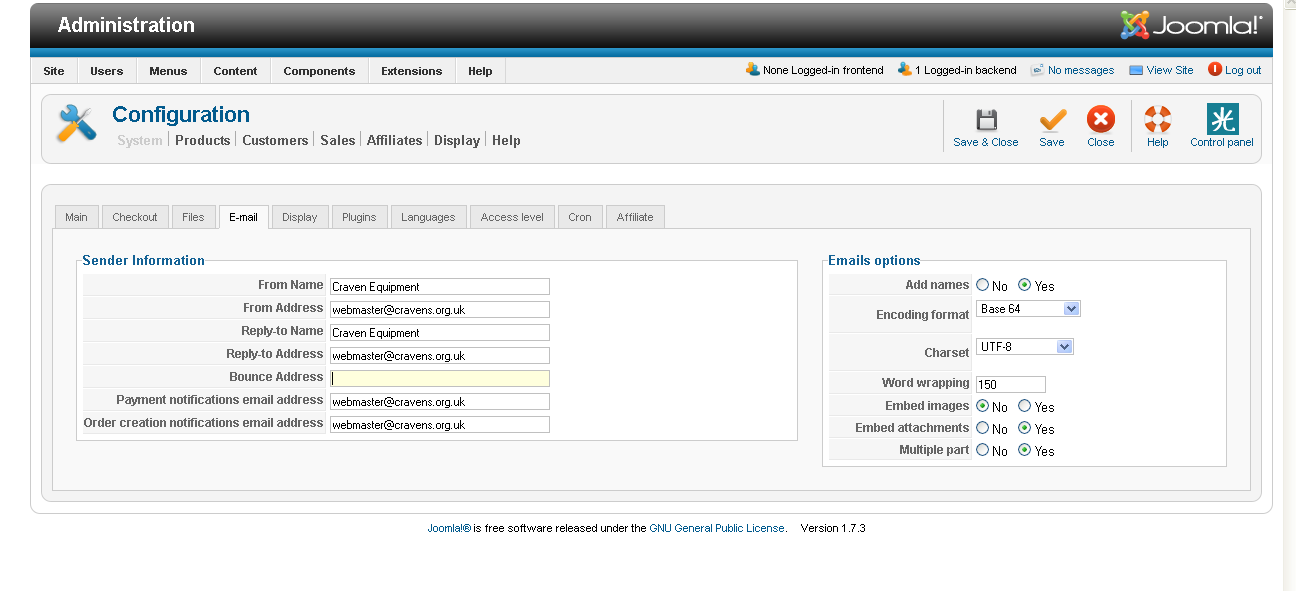Set Embed attachments to Yes

coord(1024,428)
